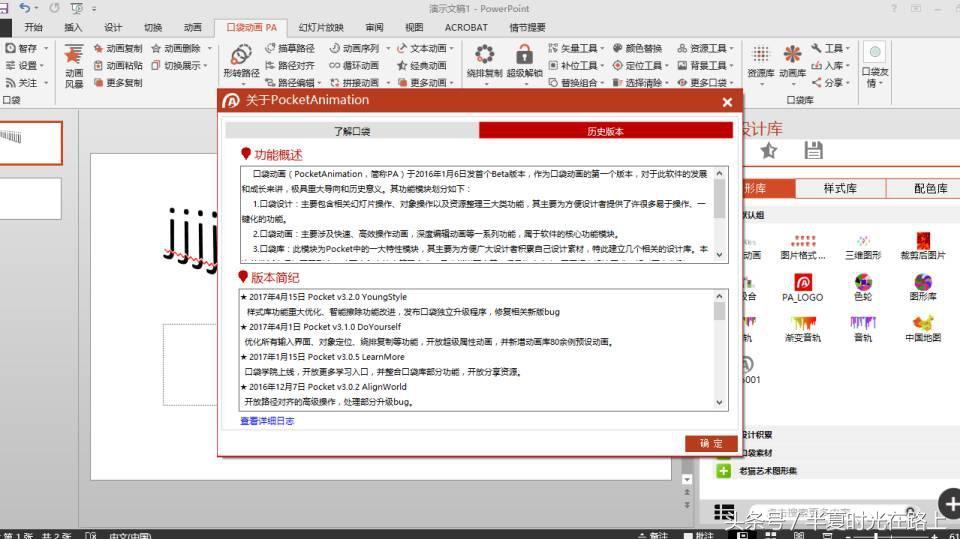Viewport: 960px width, 539px height.
Task: Click the 超级解锁 padlock icon
Action: (x=524, y=56)
